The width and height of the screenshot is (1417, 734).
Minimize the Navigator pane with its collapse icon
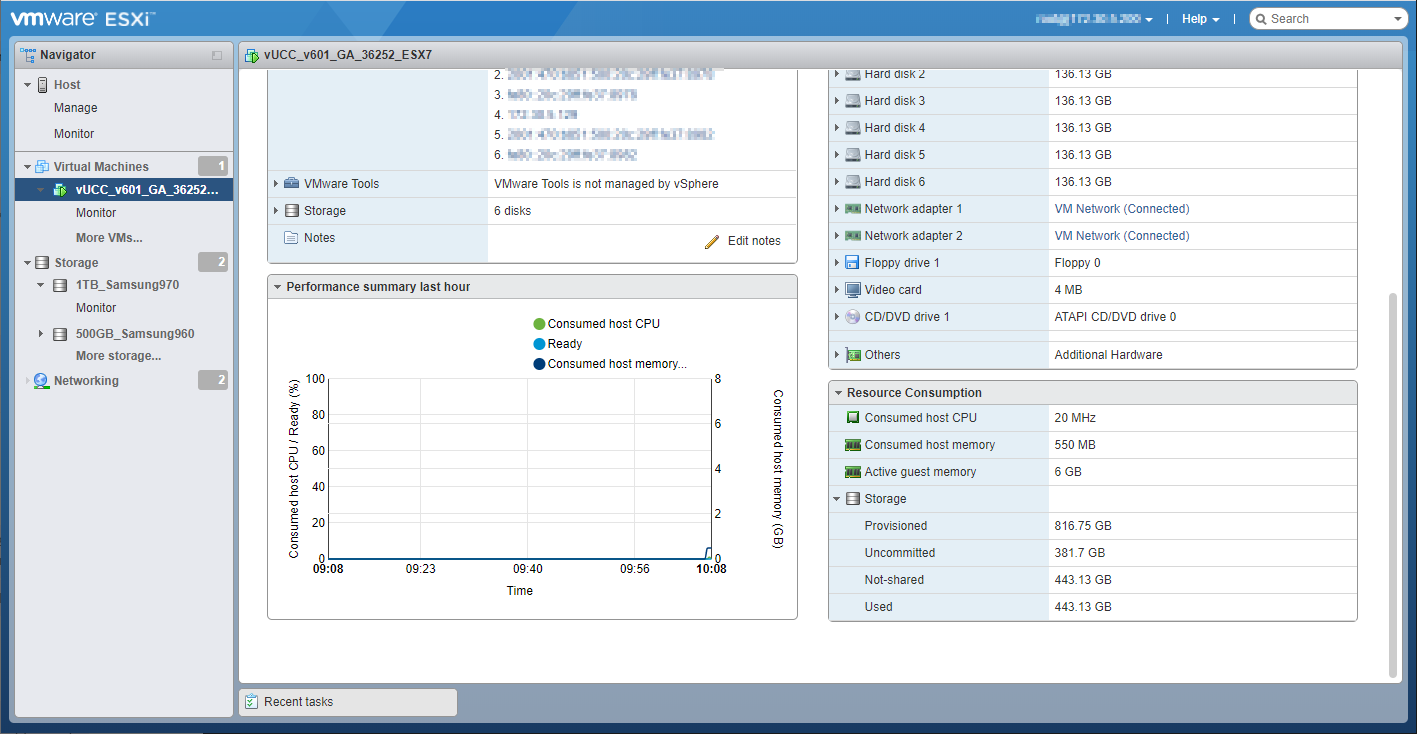pyautogui.click(x=217, y=56)
